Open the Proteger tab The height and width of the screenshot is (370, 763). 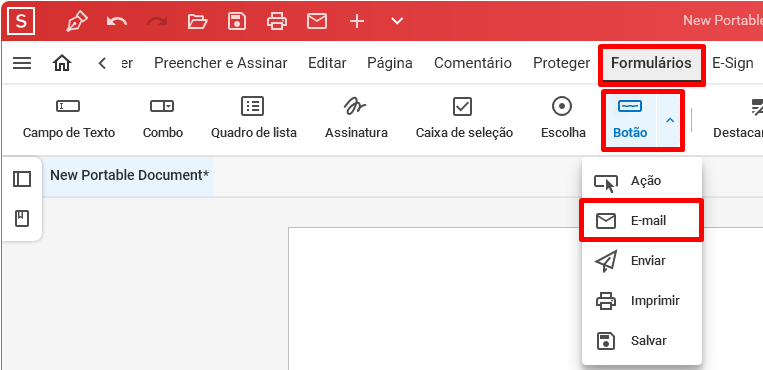pos(562,63)
